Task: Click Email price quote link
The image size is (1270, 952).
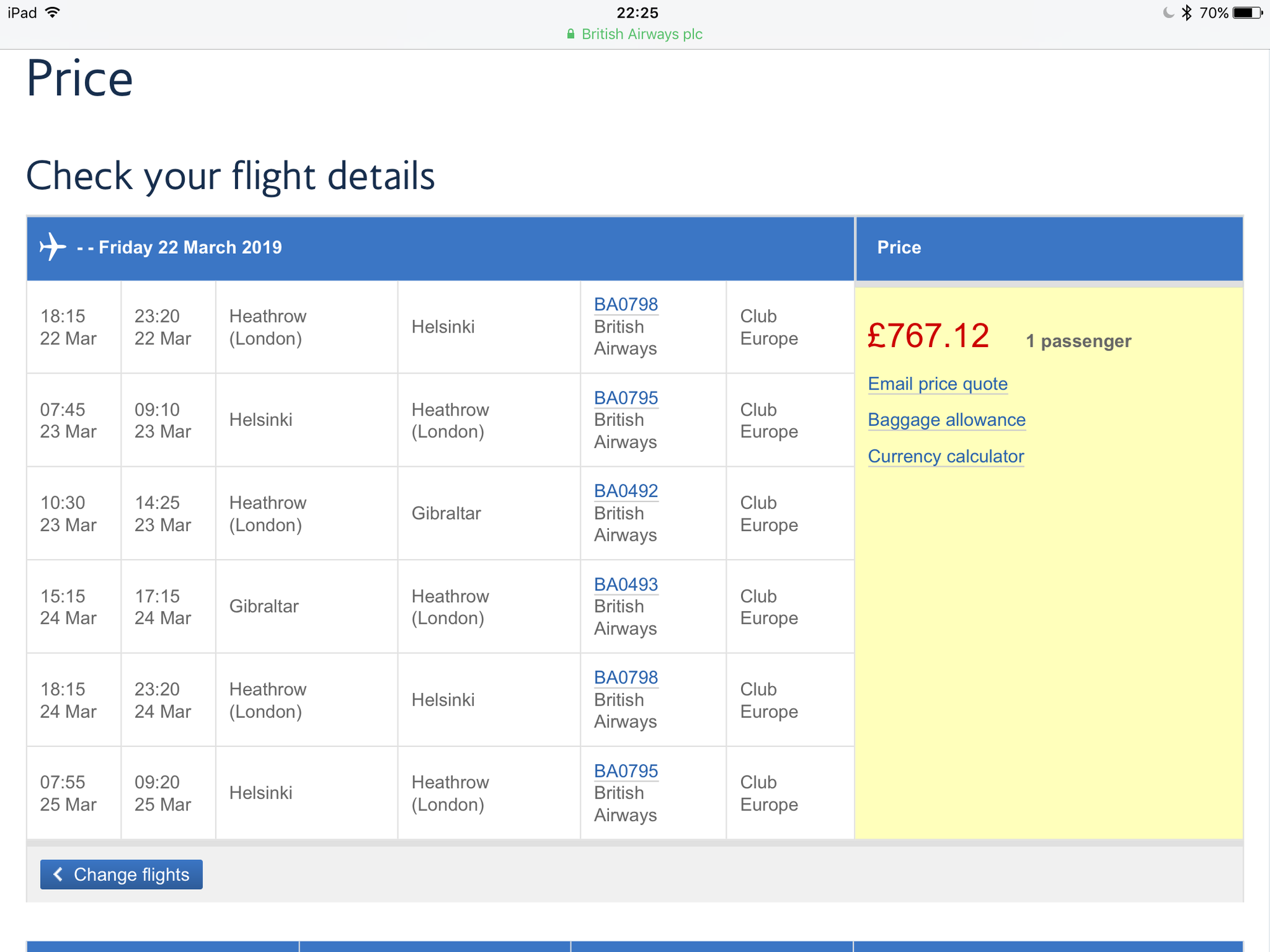Action: coord(937,384)
